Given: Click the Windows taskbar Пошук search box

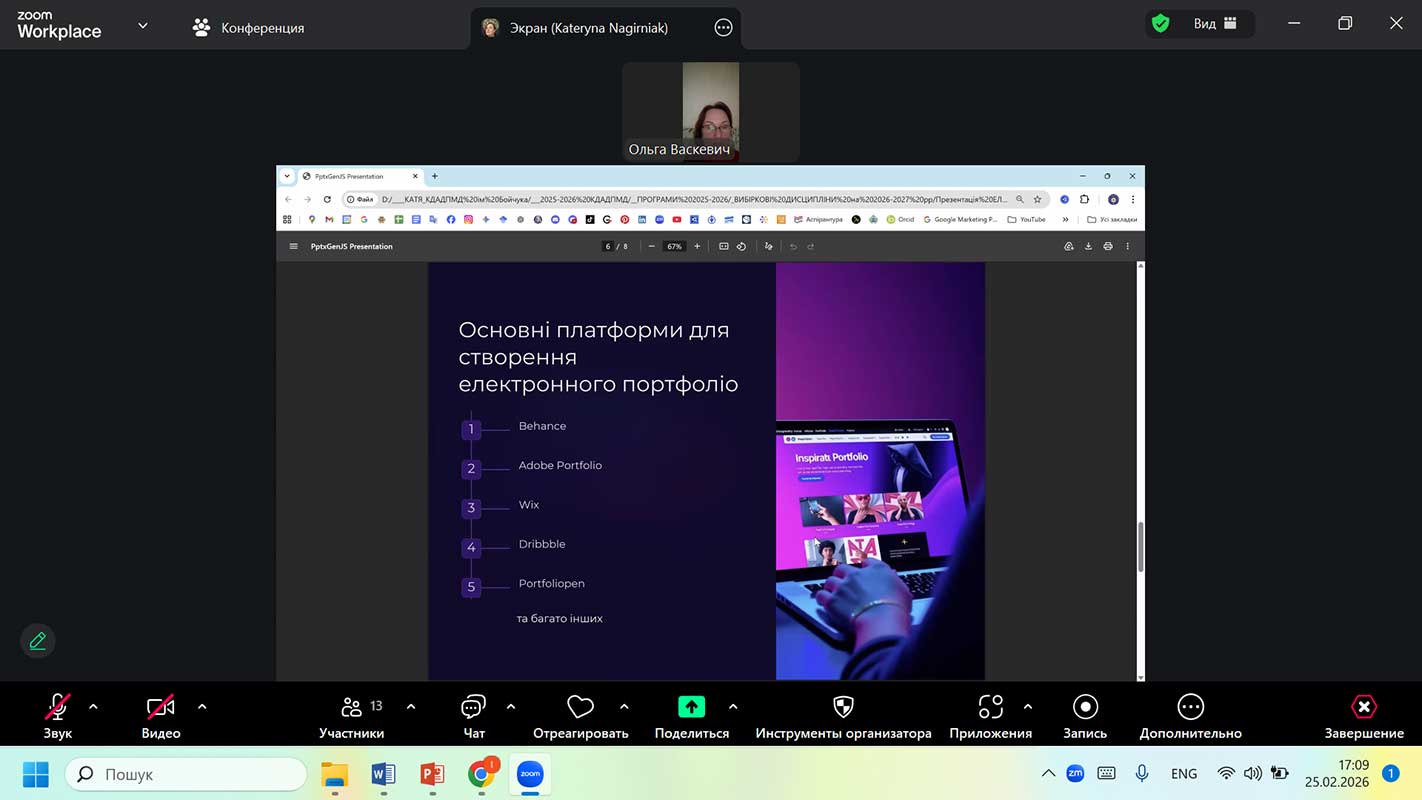Looking at the screenshot, I should point(186,774).
